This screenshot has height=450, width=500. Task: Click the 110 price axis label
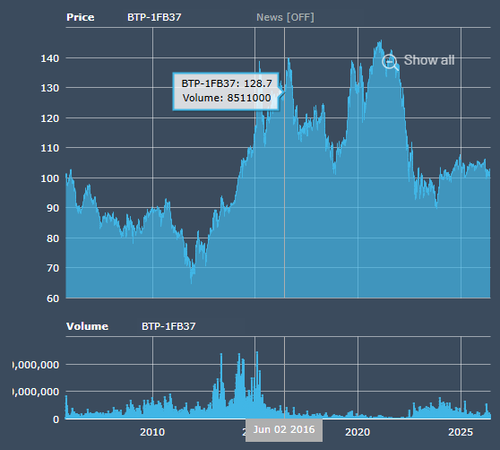50,148
